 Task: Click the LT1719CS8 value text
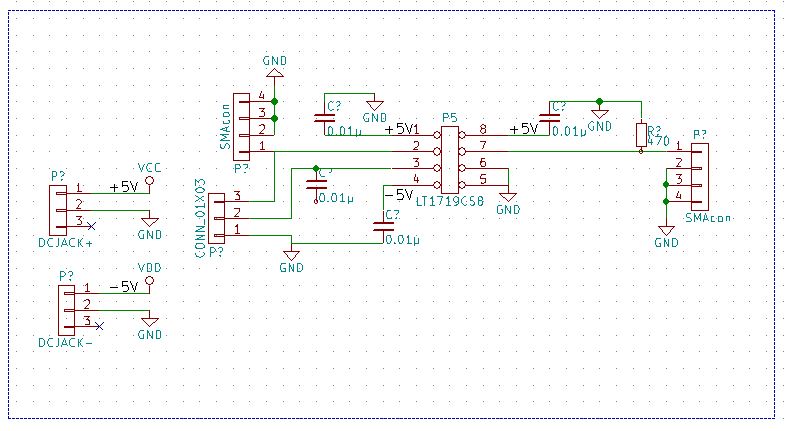coord(450,201)
